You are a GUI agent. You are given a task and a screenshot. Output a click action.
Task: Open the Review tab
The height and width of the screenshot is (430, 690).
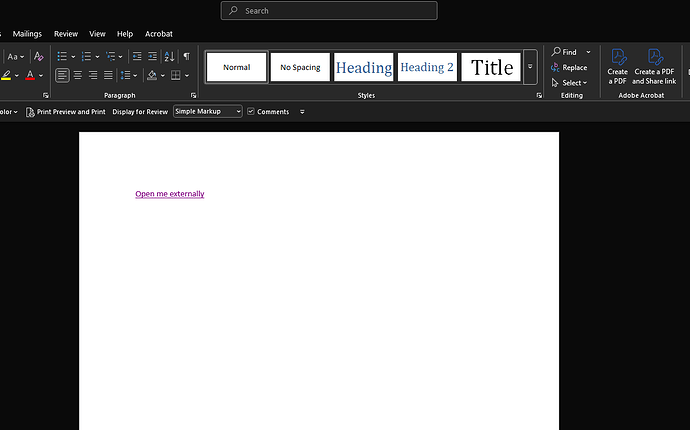[x=66, y=34]
